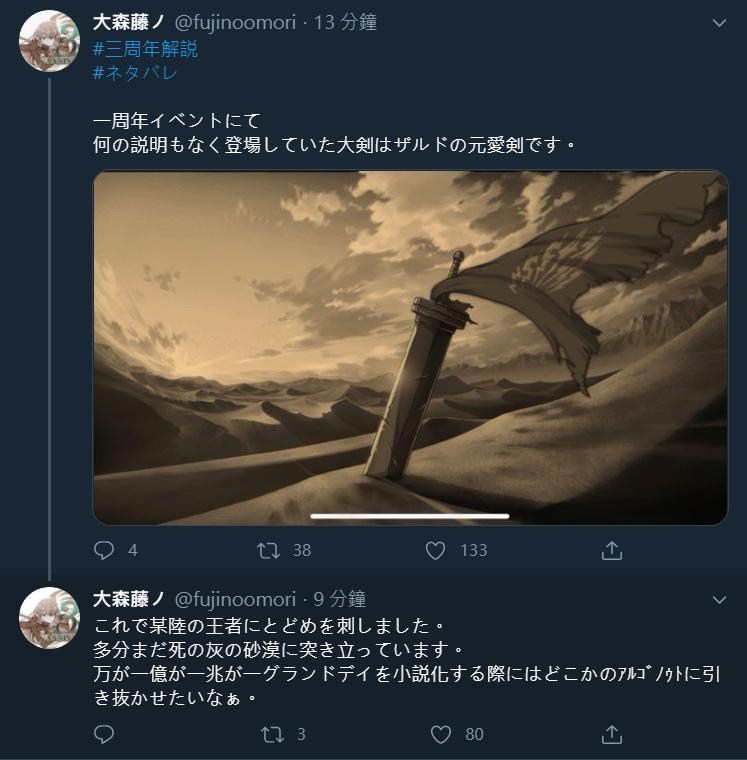The width and height of the screenshot is (747, 760).
Task: Share the second tweet
Action: pos(612,734)
